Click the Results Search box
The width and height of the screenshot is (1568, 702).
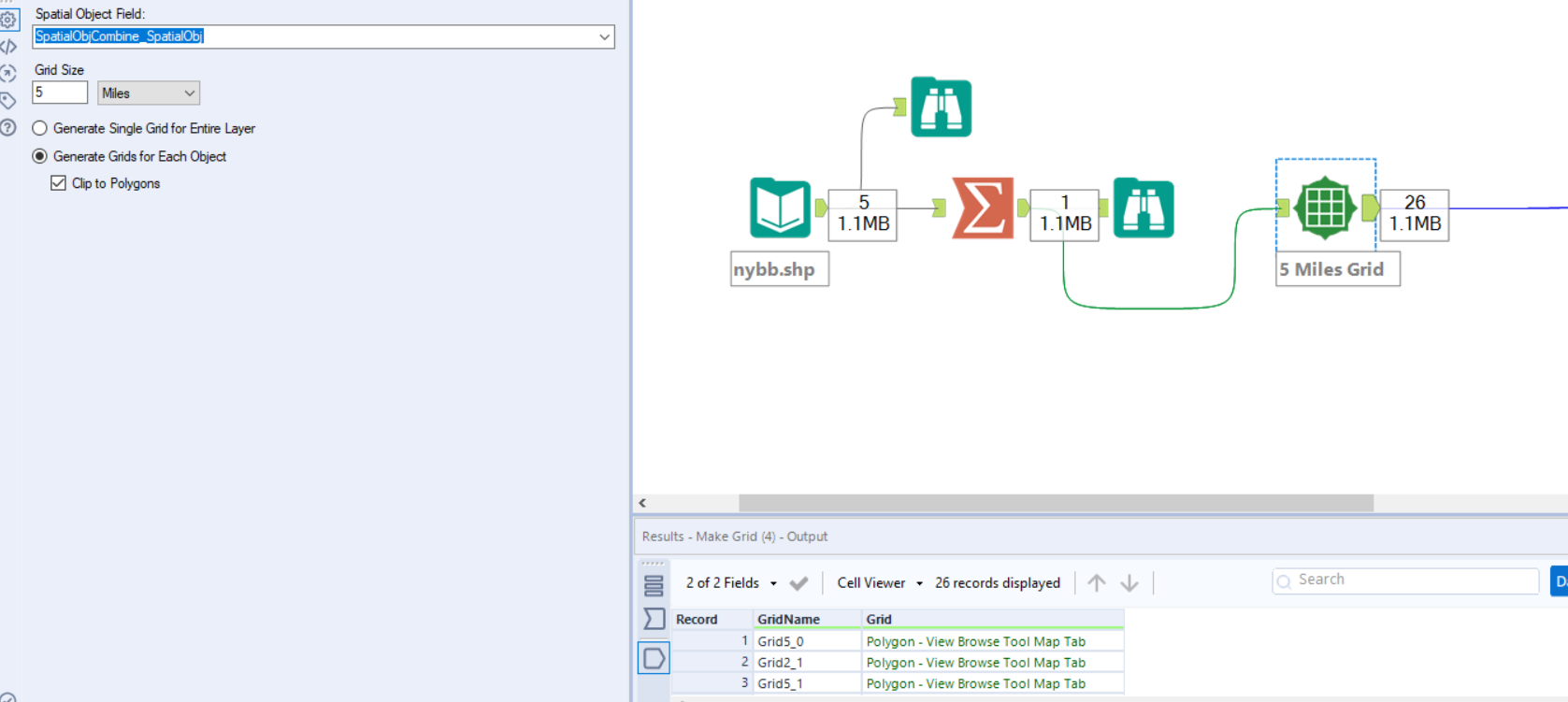pyautogui.click(x=1405, y=580)
